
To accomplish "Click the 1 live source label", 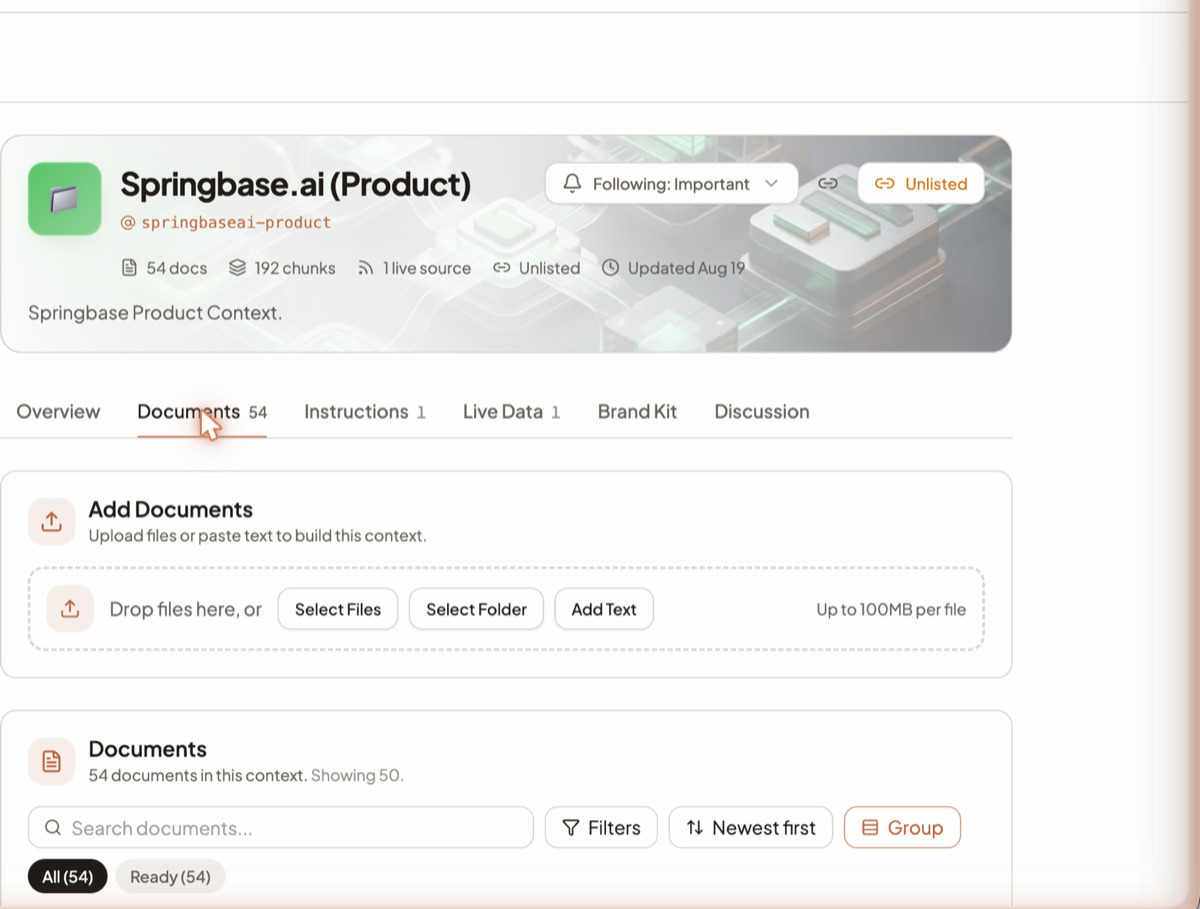I will pyautogui.click(x=427, y=268).
